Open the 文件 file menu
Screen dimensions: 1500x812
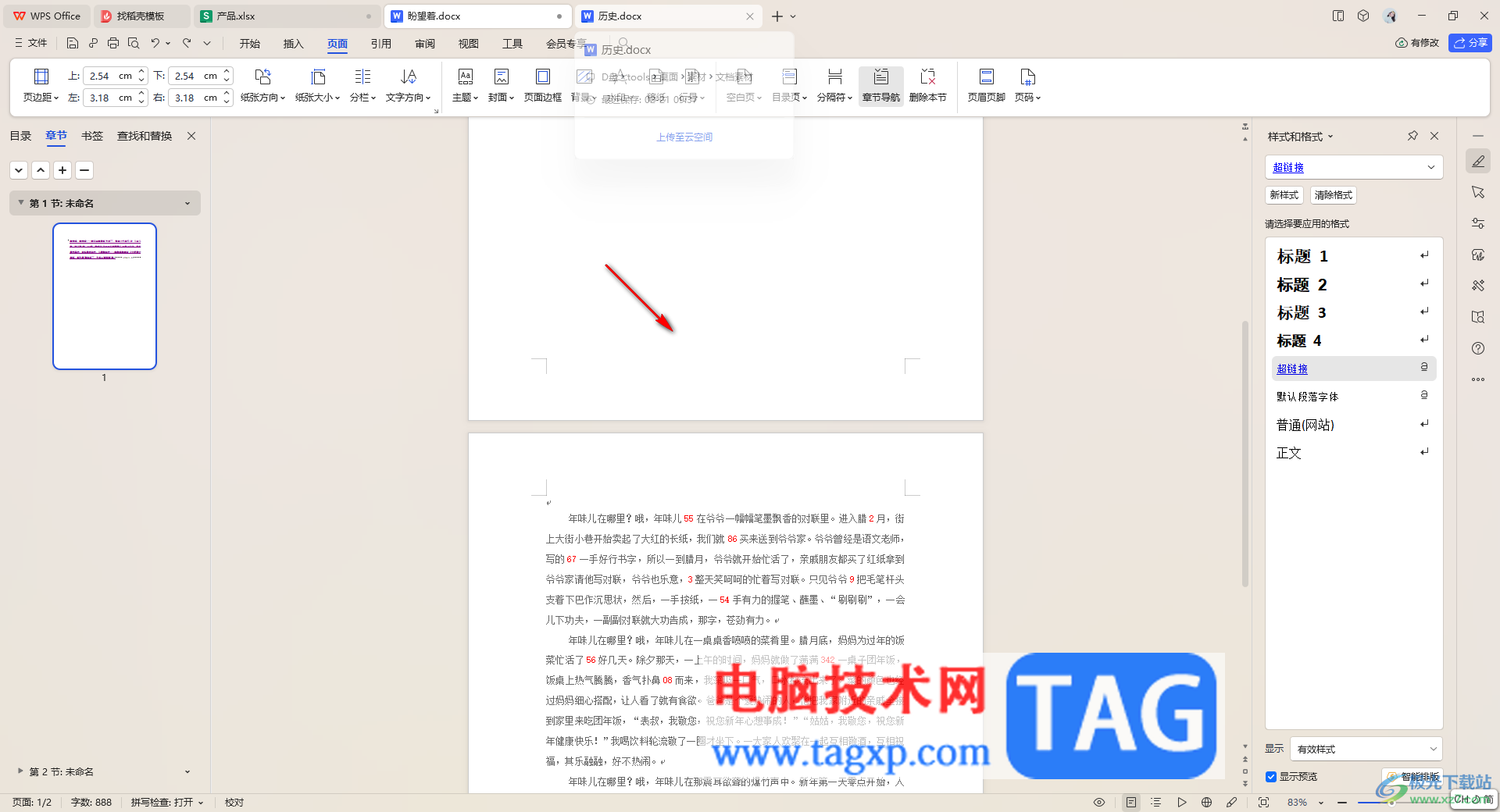pos(31,43)
